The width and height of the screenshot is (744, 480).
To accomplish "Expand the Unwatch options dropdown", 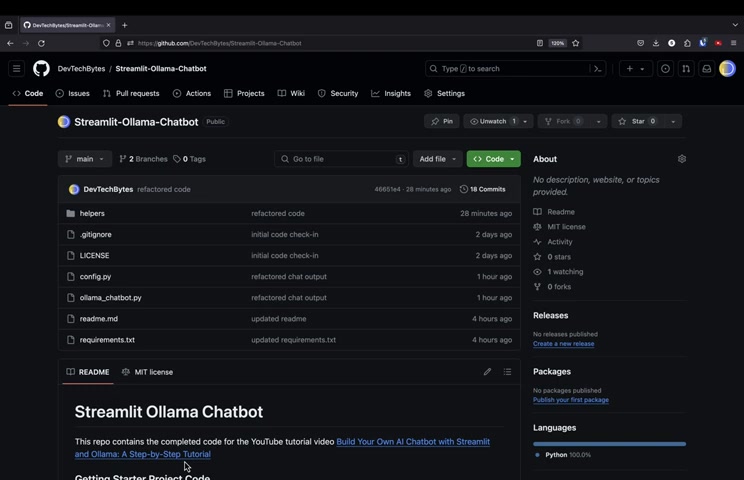I will coord(525,121).
